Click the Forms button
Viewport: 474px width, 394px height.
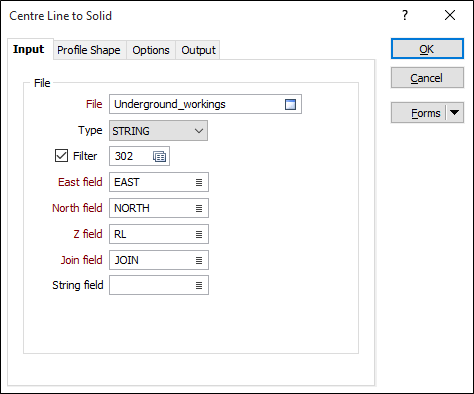tap(419, 113)
